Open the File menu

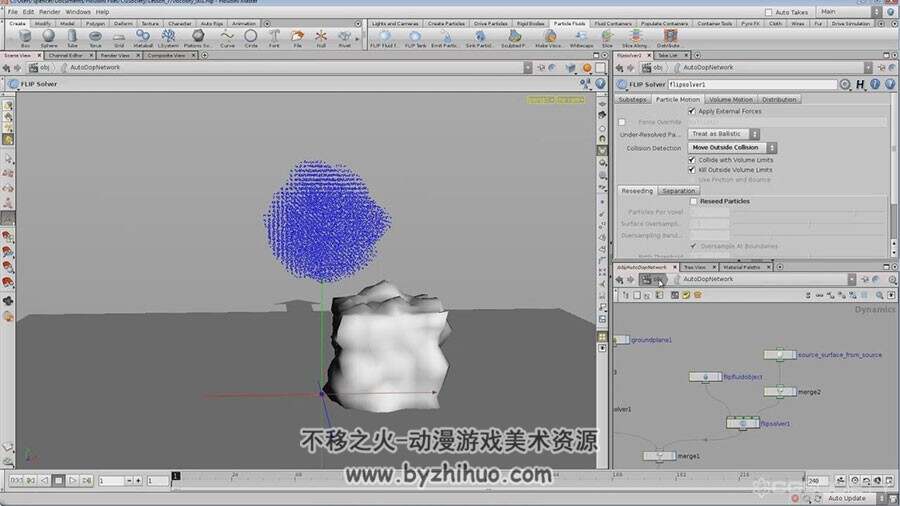point(12,11)
